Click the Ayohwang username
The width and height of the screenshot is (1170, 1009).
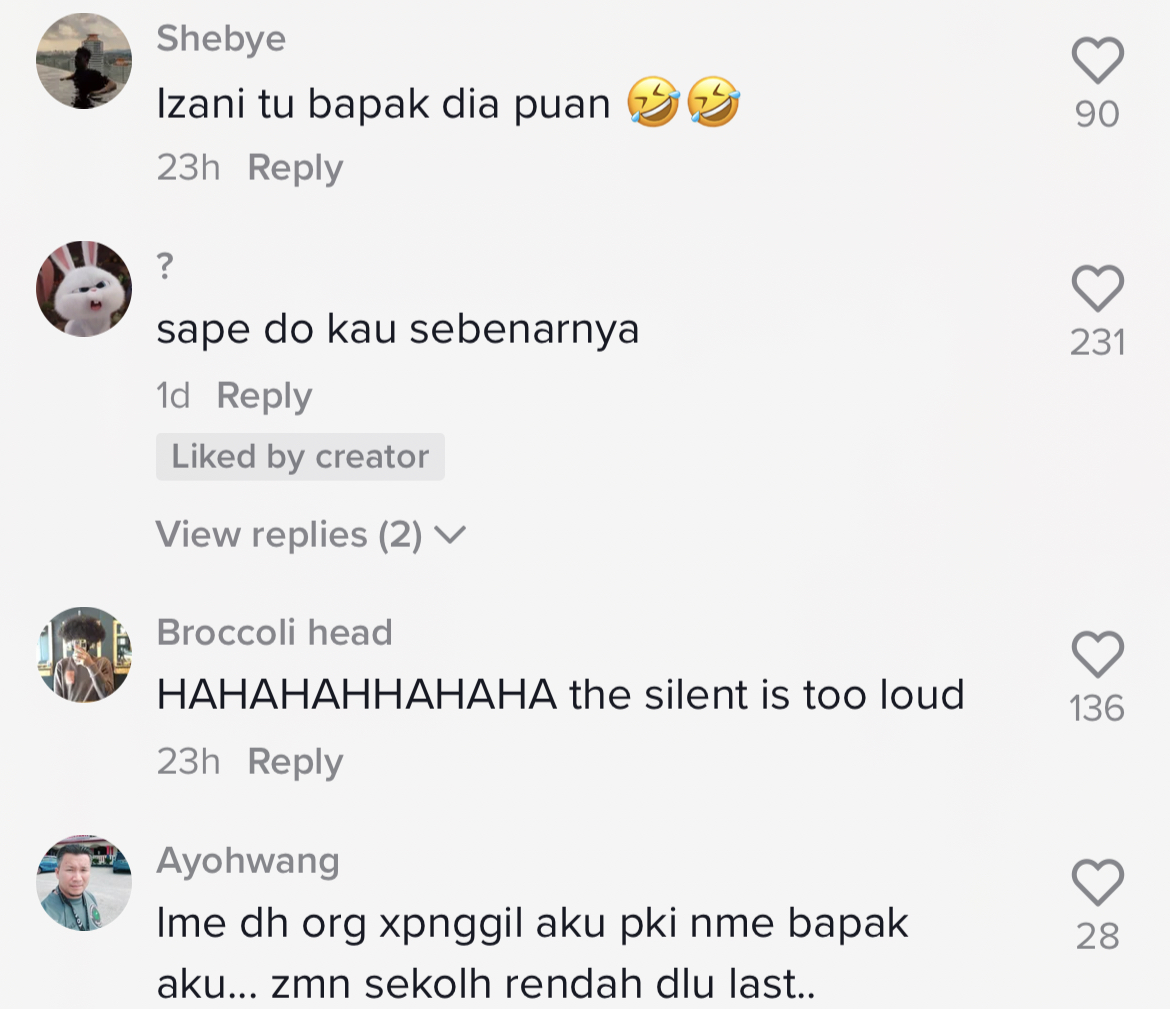[x=248, y=861]
